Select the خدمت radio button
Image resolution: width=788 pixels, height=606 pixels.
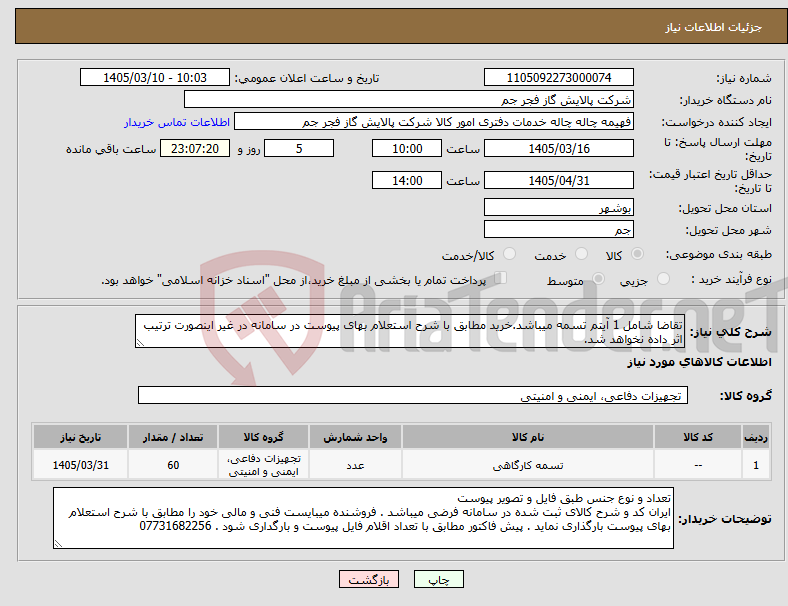[581, 254]
